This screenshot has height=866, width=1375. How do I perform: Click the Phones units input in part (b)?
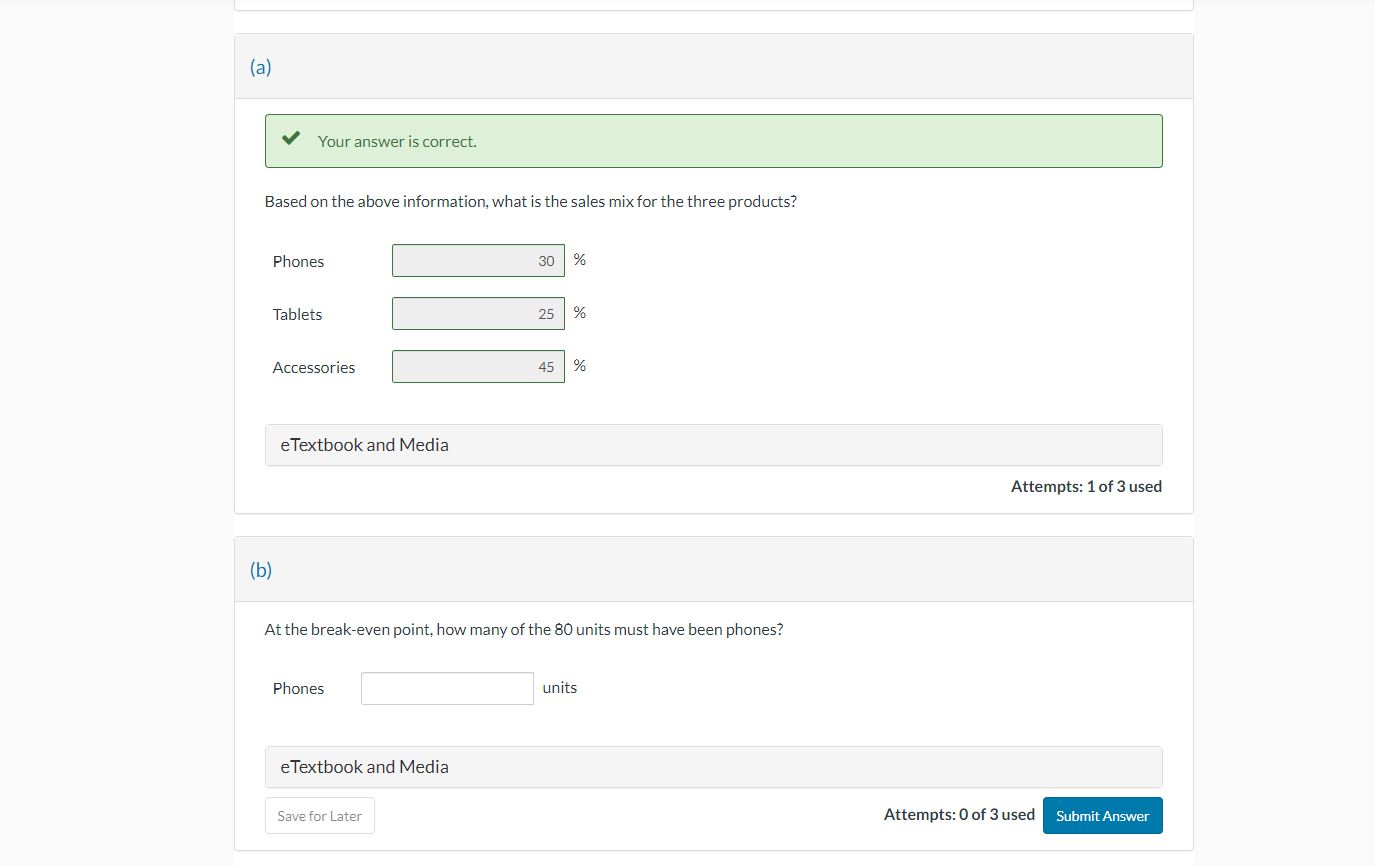click(x=447, y=688)
